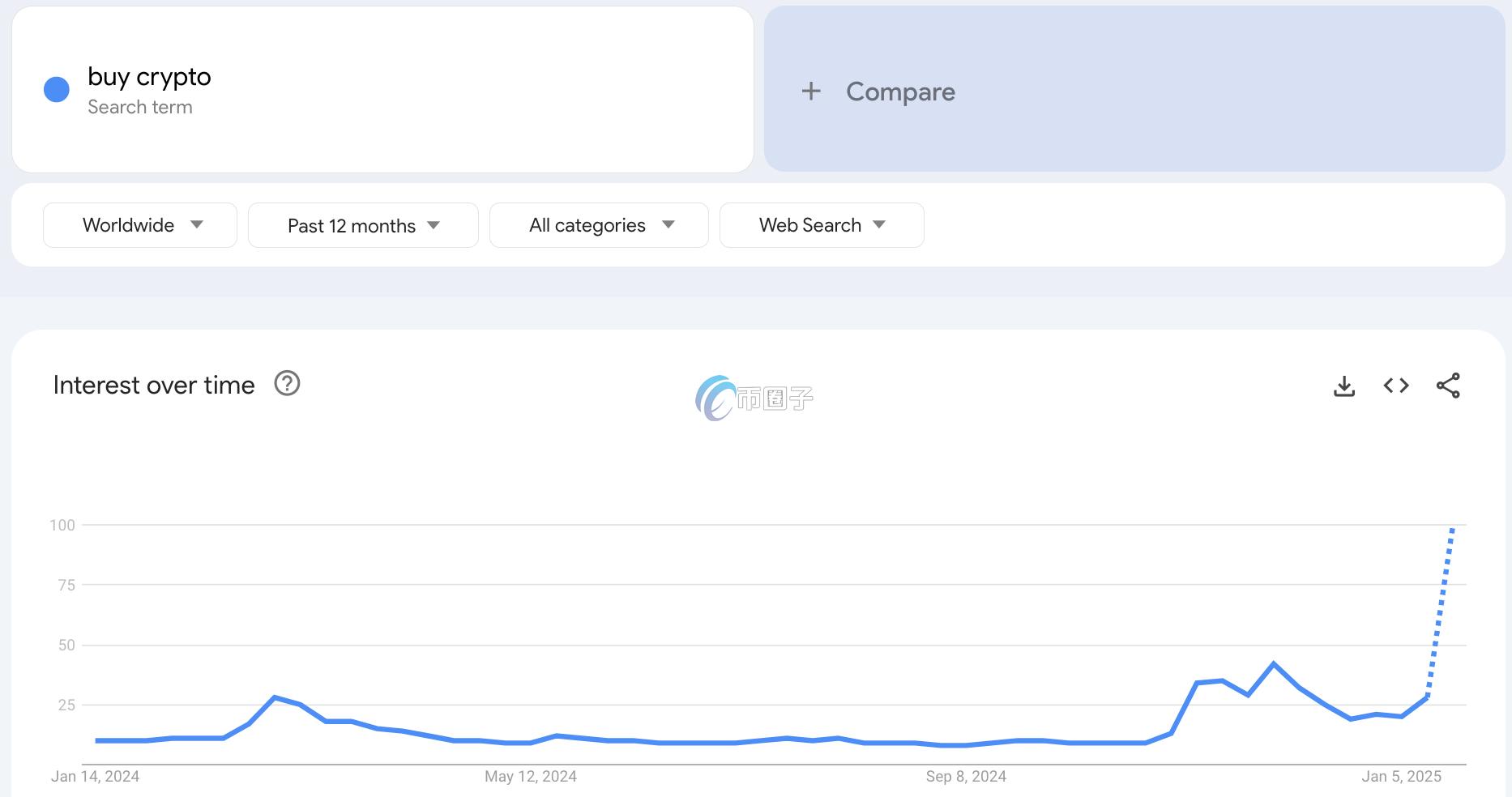This screenshot has height=797, width=1512.
Task: Expand the Past 12 months time filter
Action: pyautogui.click(x=363, y=225)
